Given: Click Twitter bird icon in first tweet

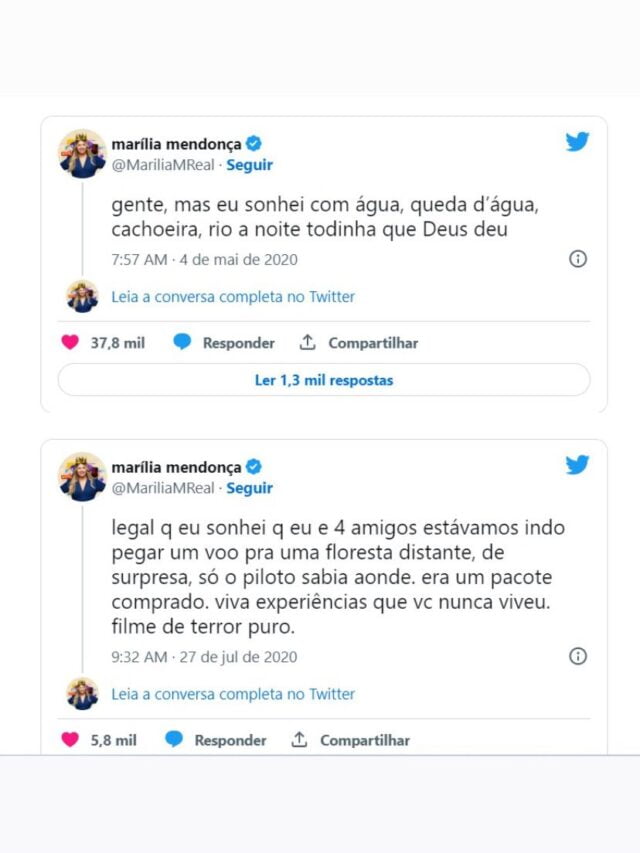Looking at the screenshot, I should point(577,141).
